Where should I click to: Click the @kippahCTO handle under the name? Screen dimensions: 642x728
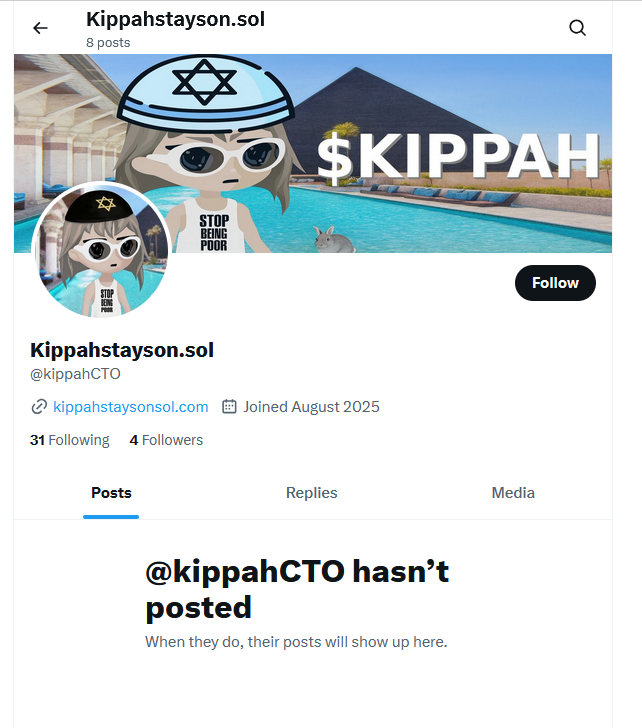75,374
